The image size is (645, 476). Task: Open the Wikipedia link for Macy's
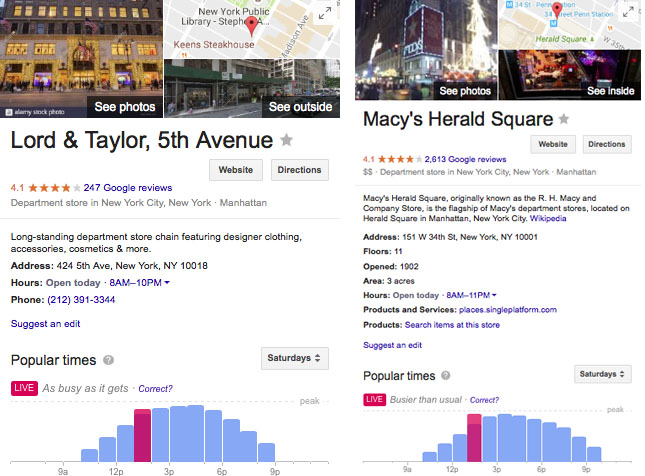(548, 218)
